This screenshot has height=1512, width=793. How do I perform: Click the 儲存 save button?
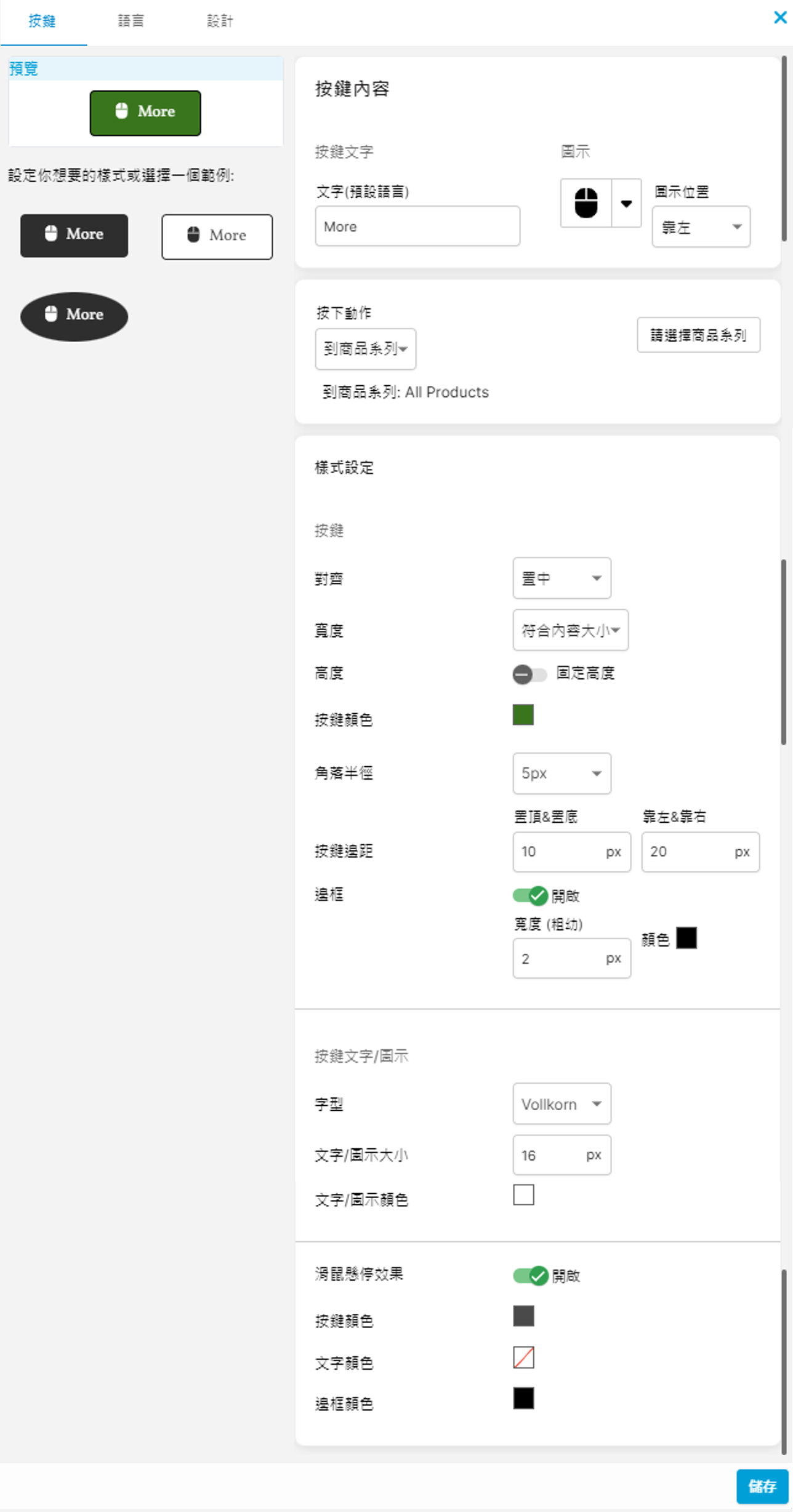pyautogui.click(x=762, y=1486)
